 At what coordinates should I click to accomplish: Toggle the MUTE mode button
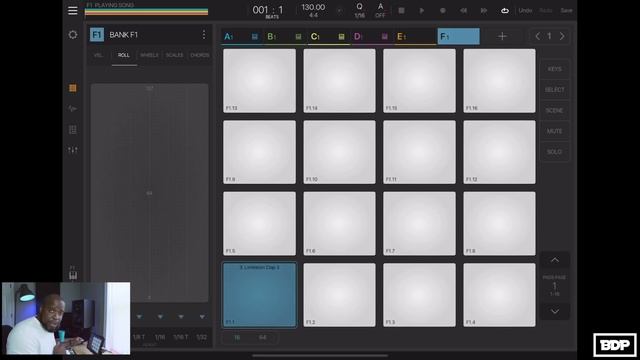pyautogui.click(x=554, y=131)
